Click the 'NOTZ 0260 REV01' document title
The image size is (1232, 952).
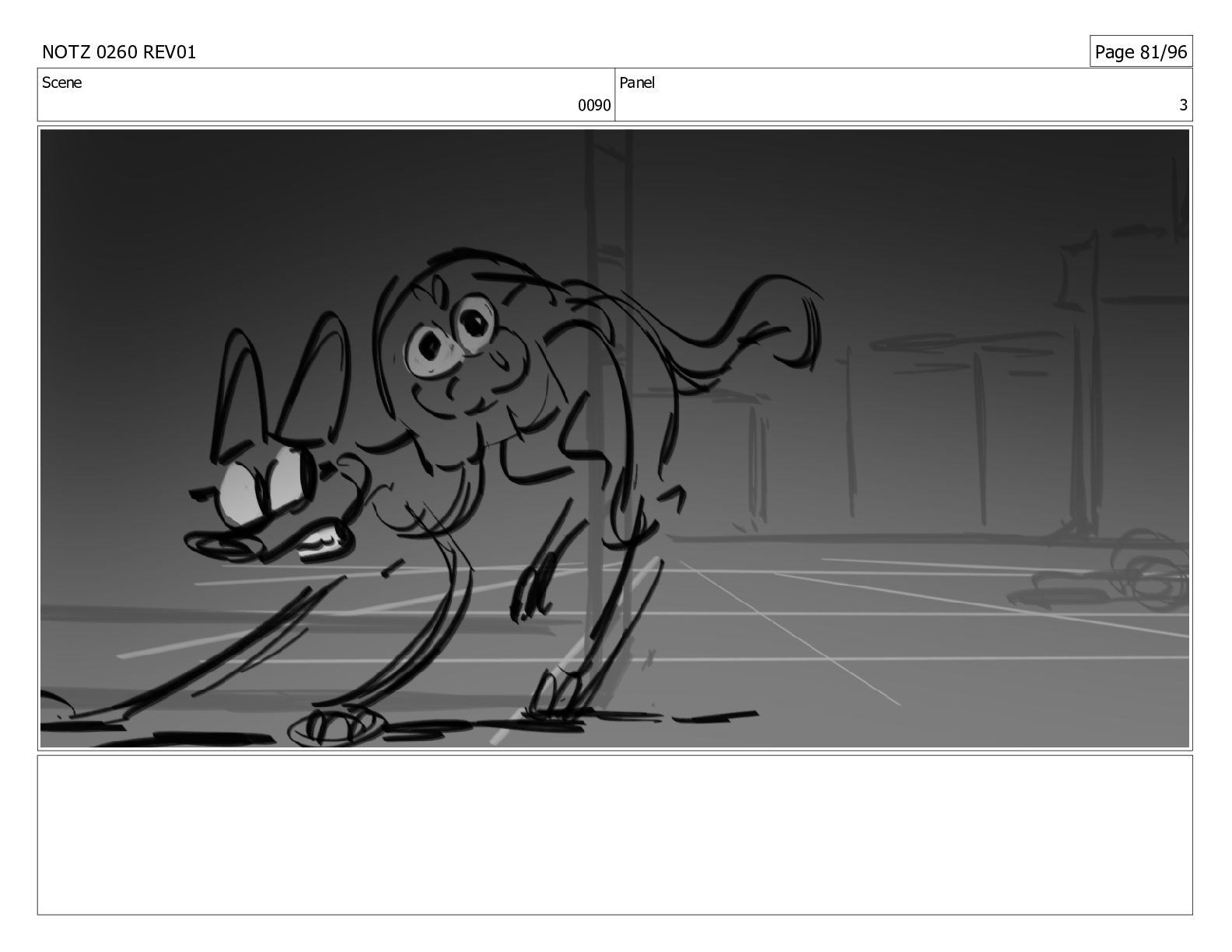[119, 52]
